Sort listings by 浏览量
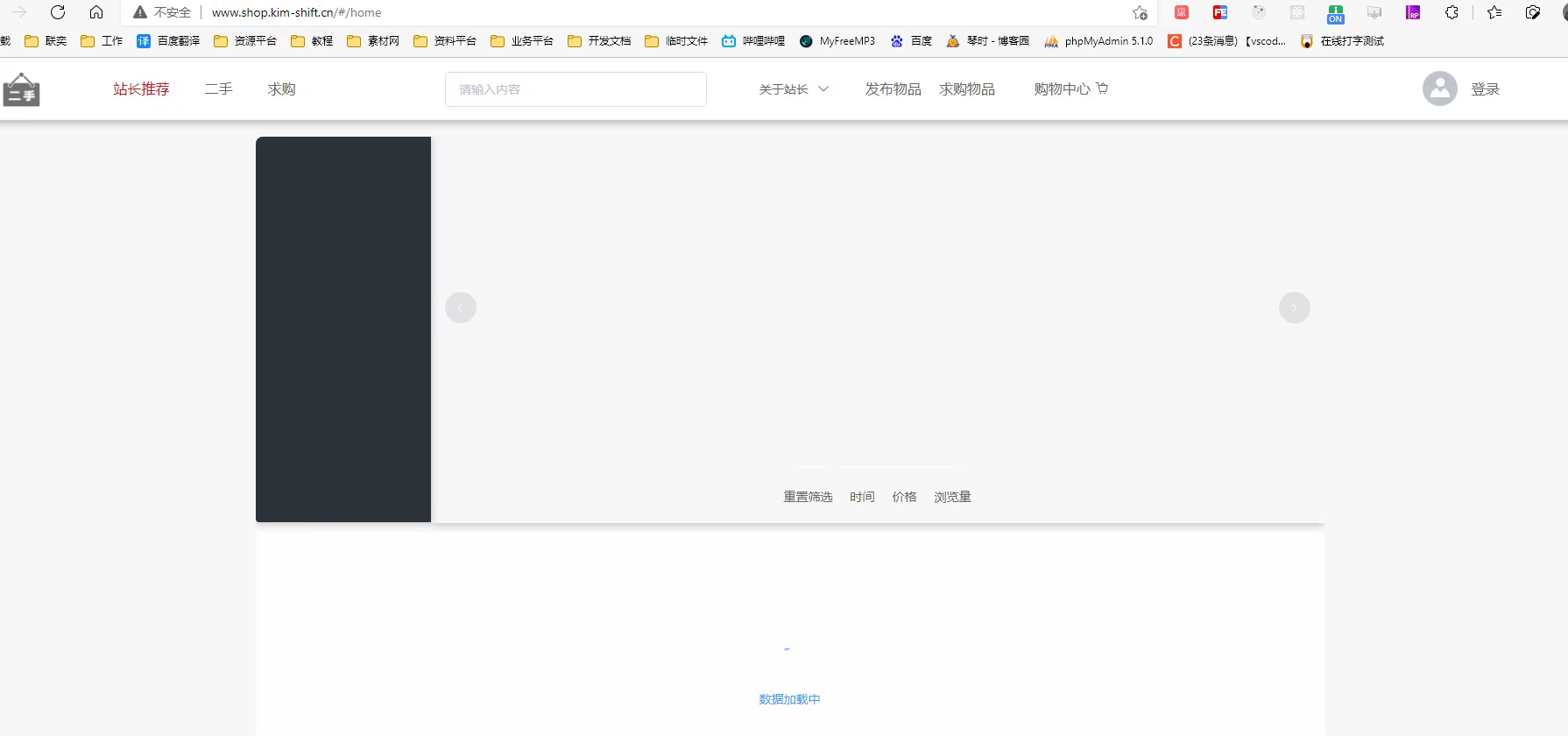Image resolution: width=1568 pixels, height=736 pixels. (x=952, y=497)
